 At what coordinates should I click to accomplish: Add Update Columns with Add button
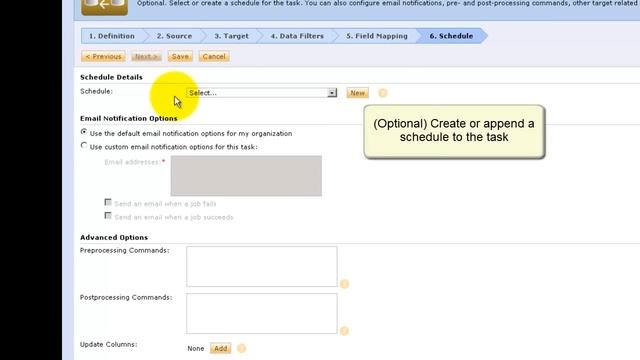click(x=220, y=348)
